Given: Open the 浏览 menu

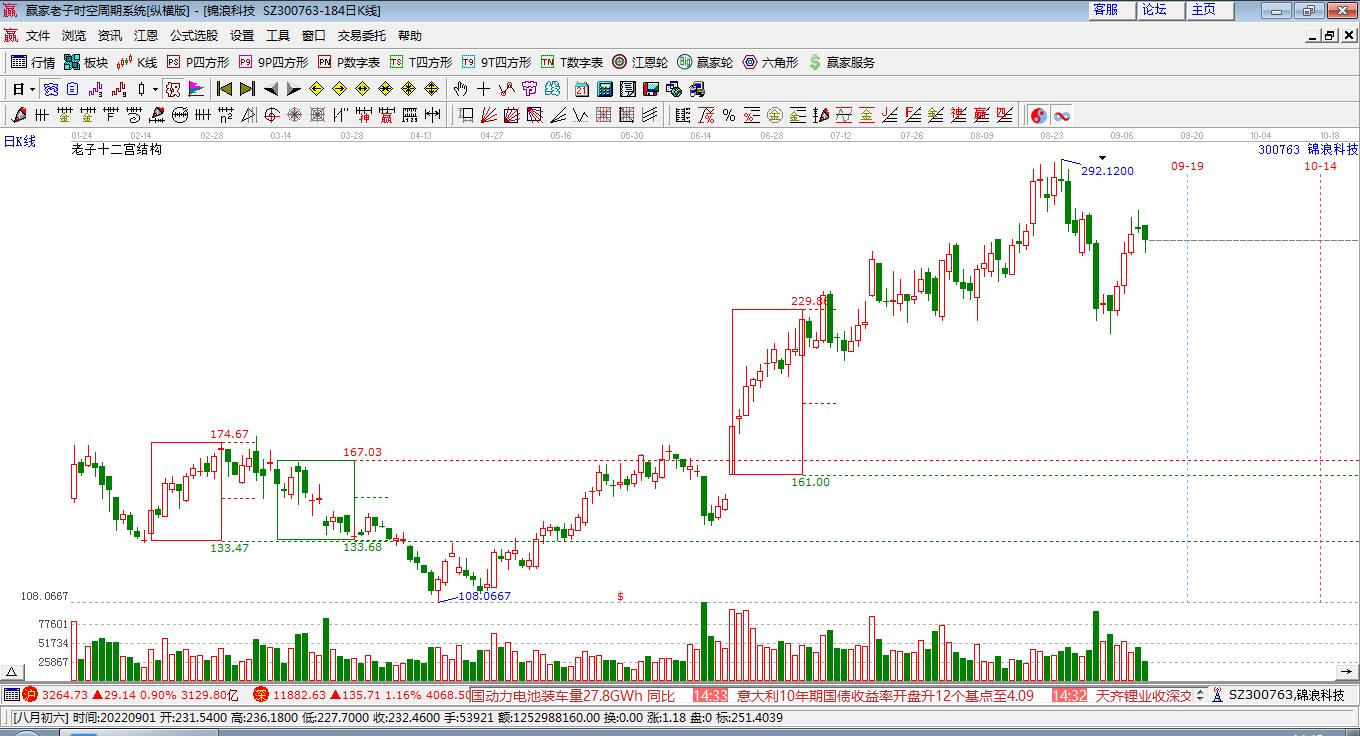Looking at the screenshot, I should [x=74, y=35].
